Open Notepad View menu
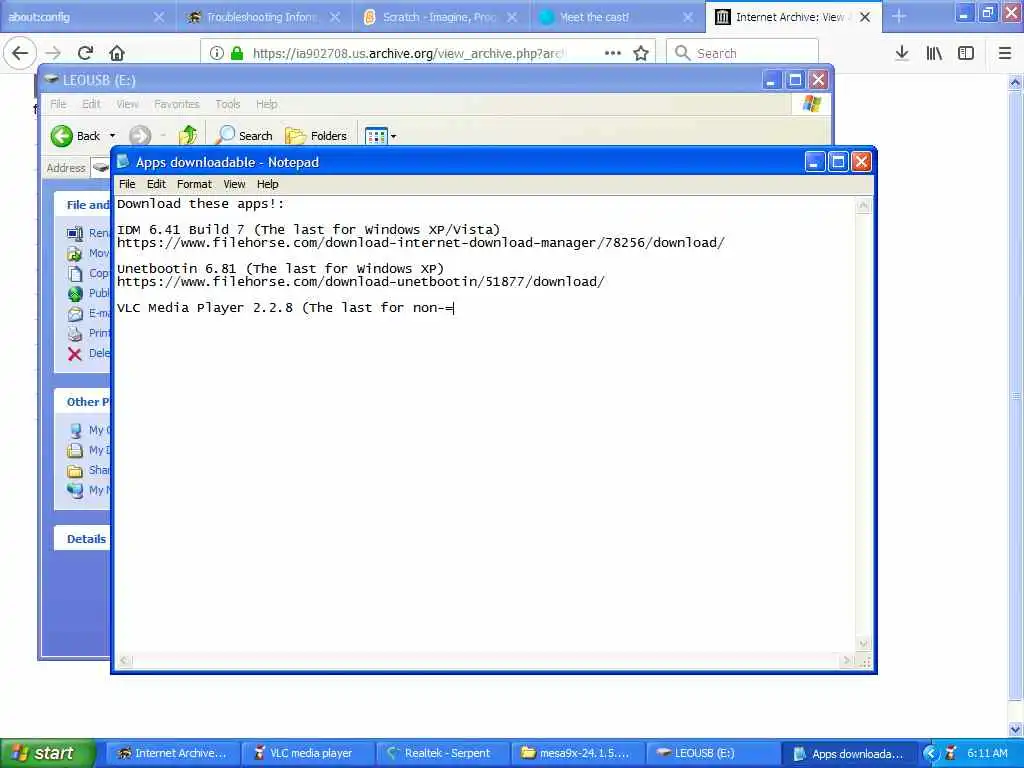This screenshot has width=1024, height=768. 234,184
